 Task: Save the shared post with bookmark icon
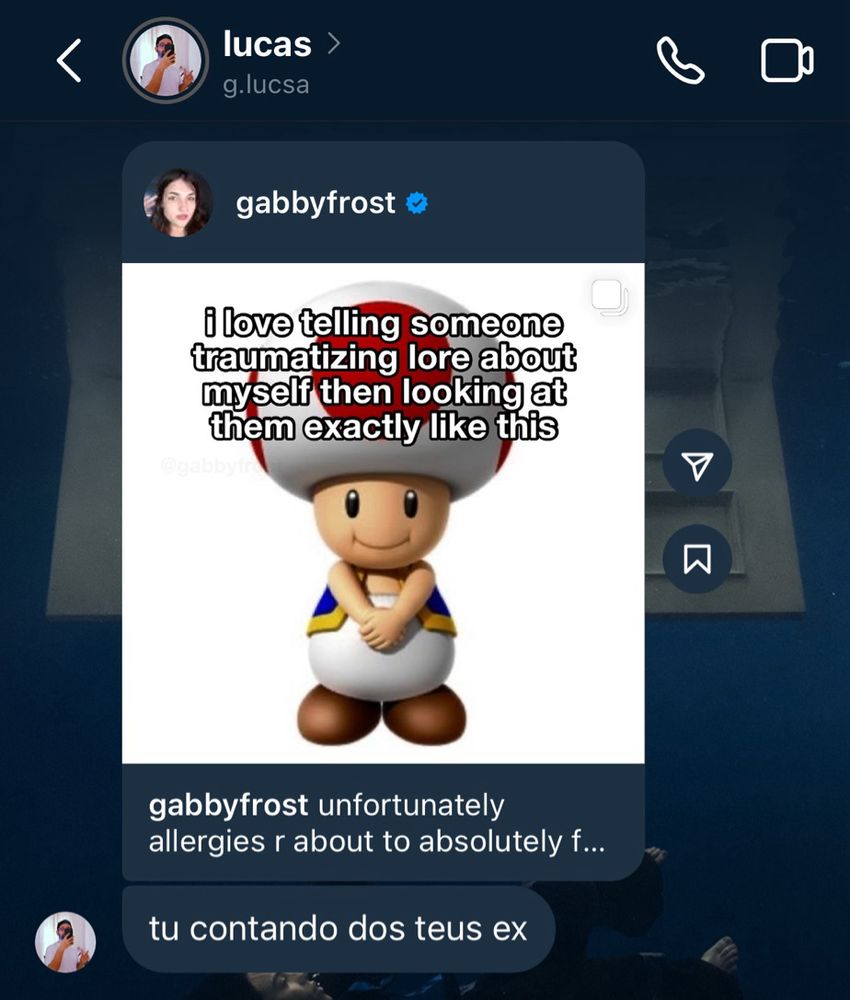tap(697, 559)
